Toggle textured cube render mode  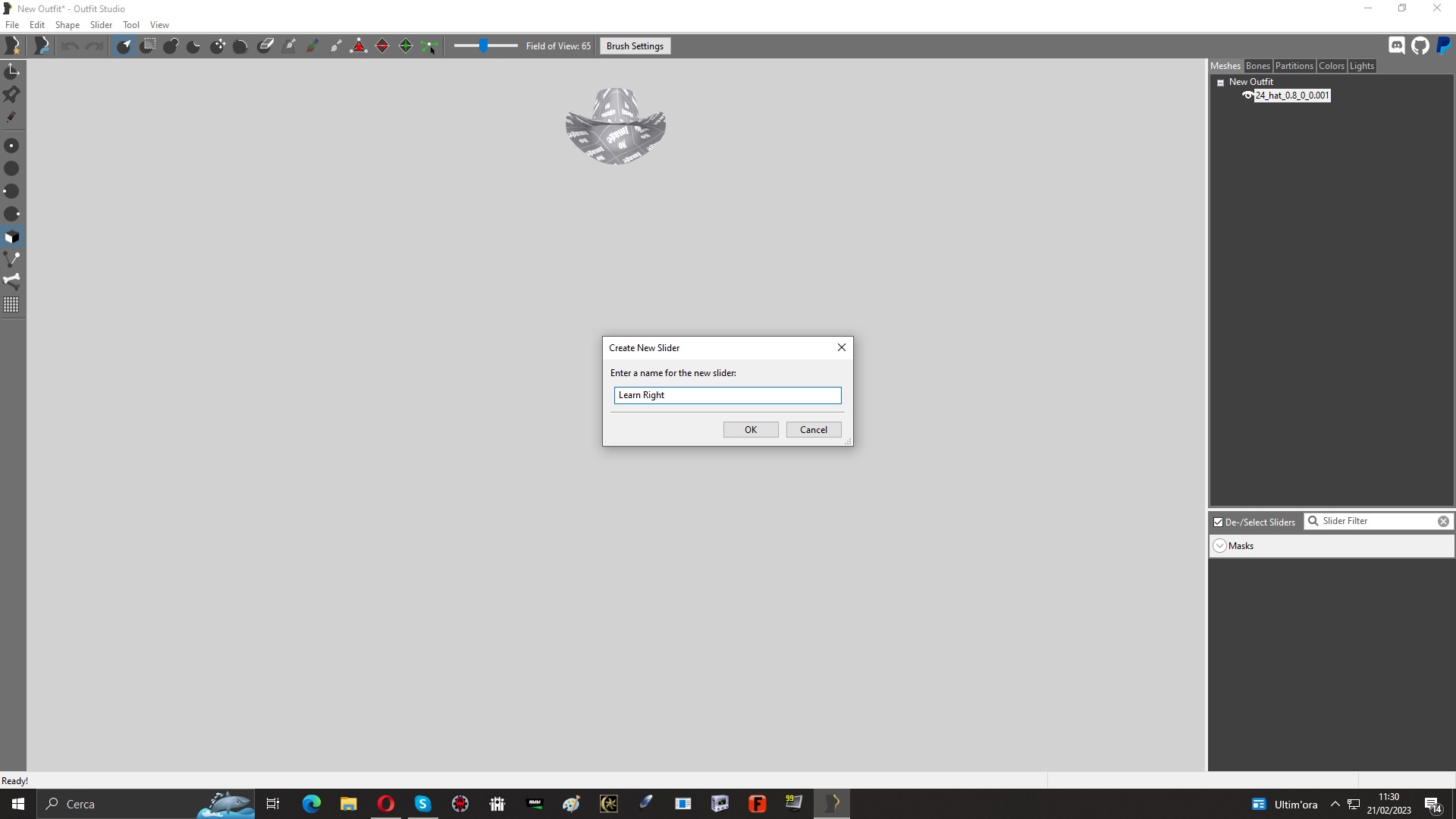[12, 237]
